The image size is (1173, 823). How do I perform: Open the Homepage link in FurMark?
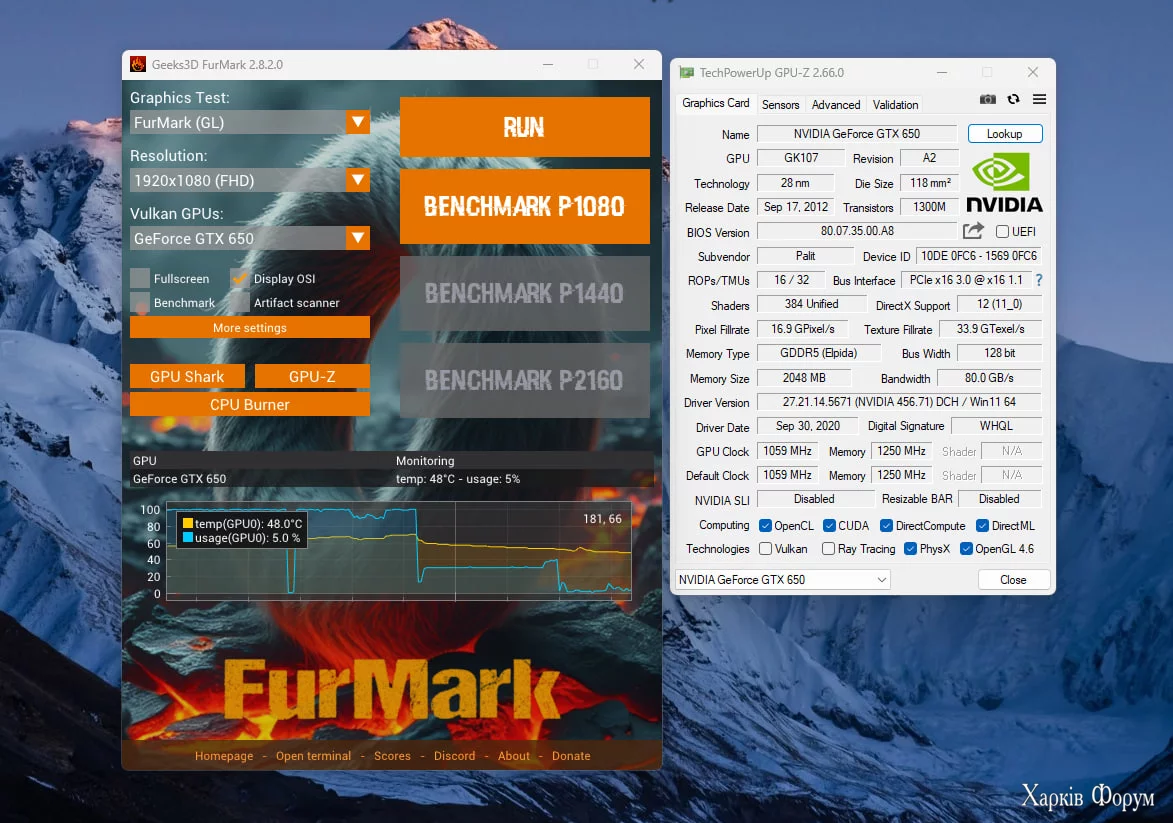pos(224,756)
